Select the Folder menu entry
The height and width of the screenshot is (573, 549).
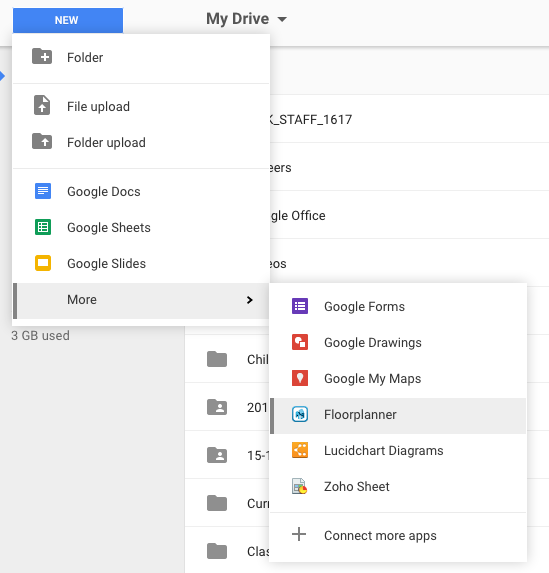(x=141, y=57)
